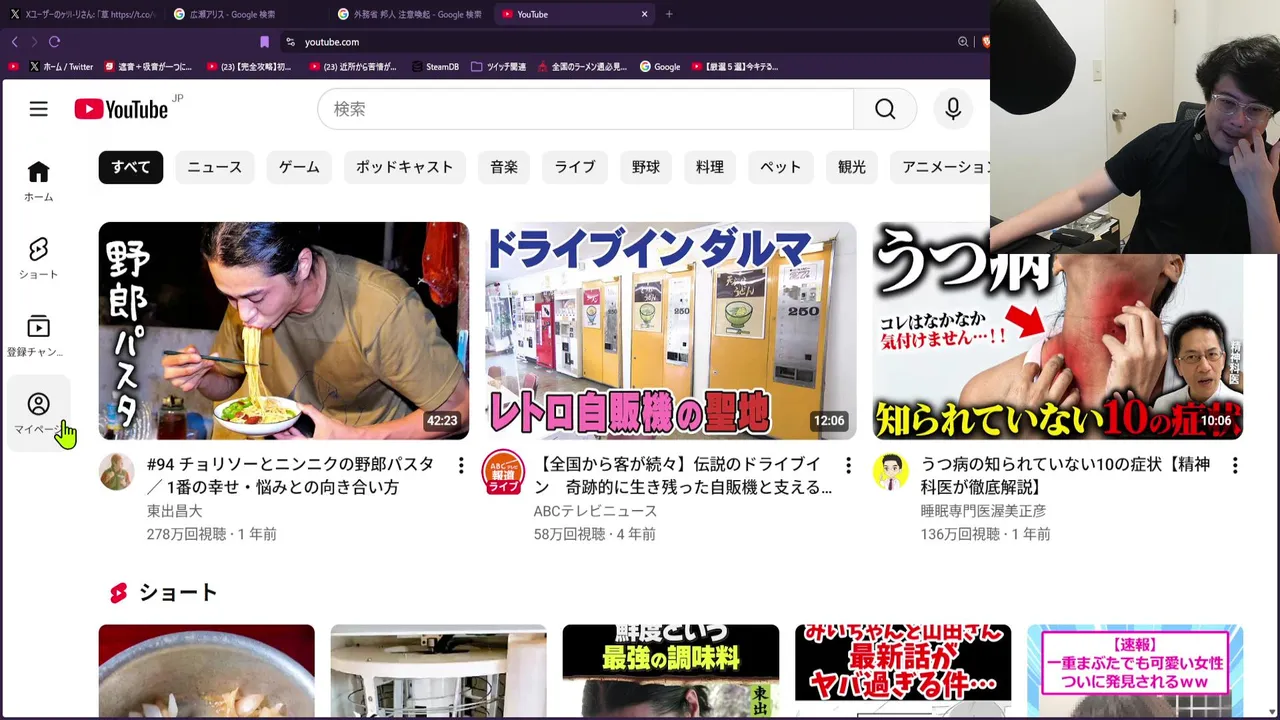Start voice search with microphone icon

[953, 109]
